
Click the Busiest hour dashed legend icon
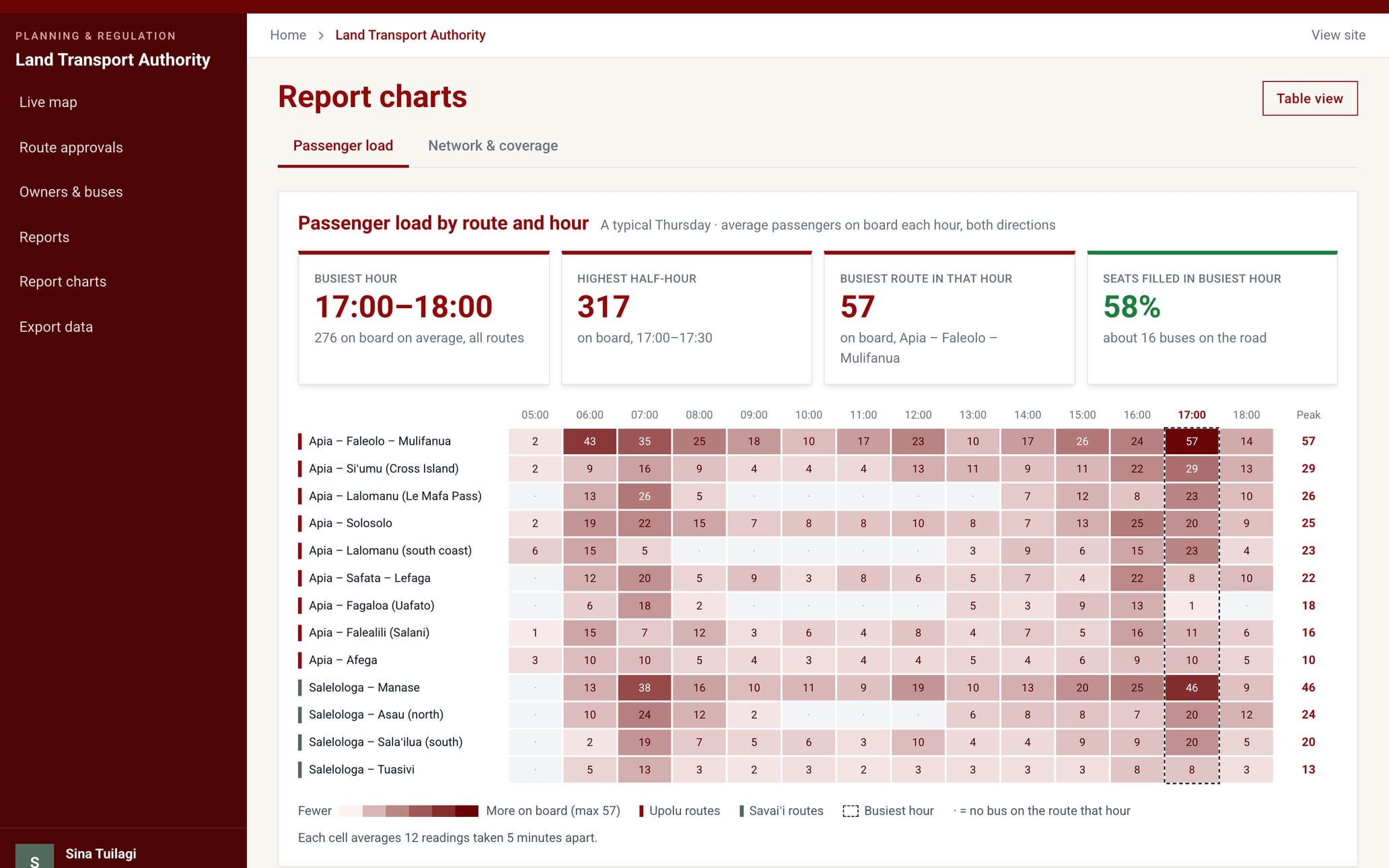tap(851, 811)
